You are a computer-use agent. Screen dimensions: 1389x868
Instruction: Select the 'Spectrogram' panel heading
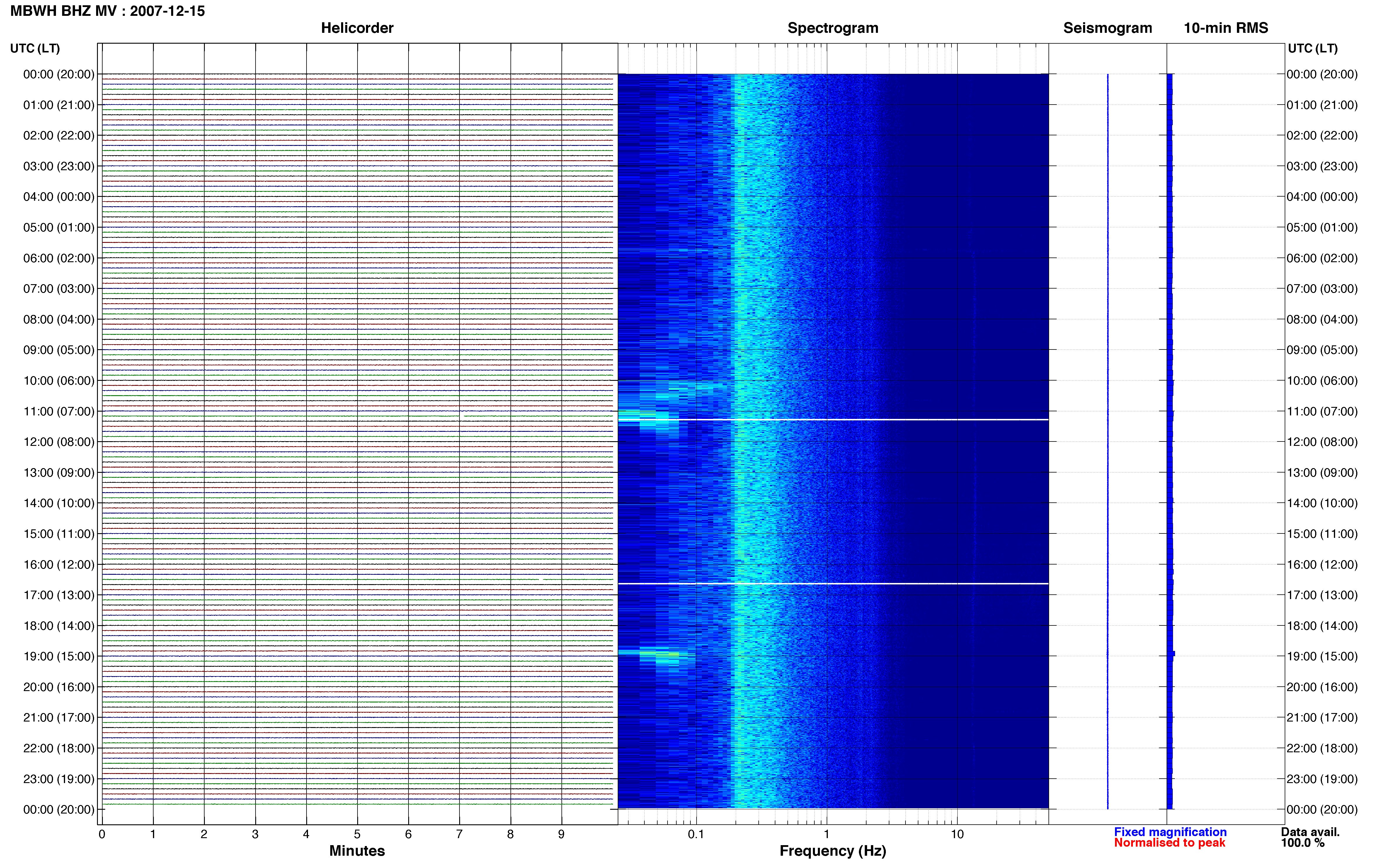tap(833, 28)
